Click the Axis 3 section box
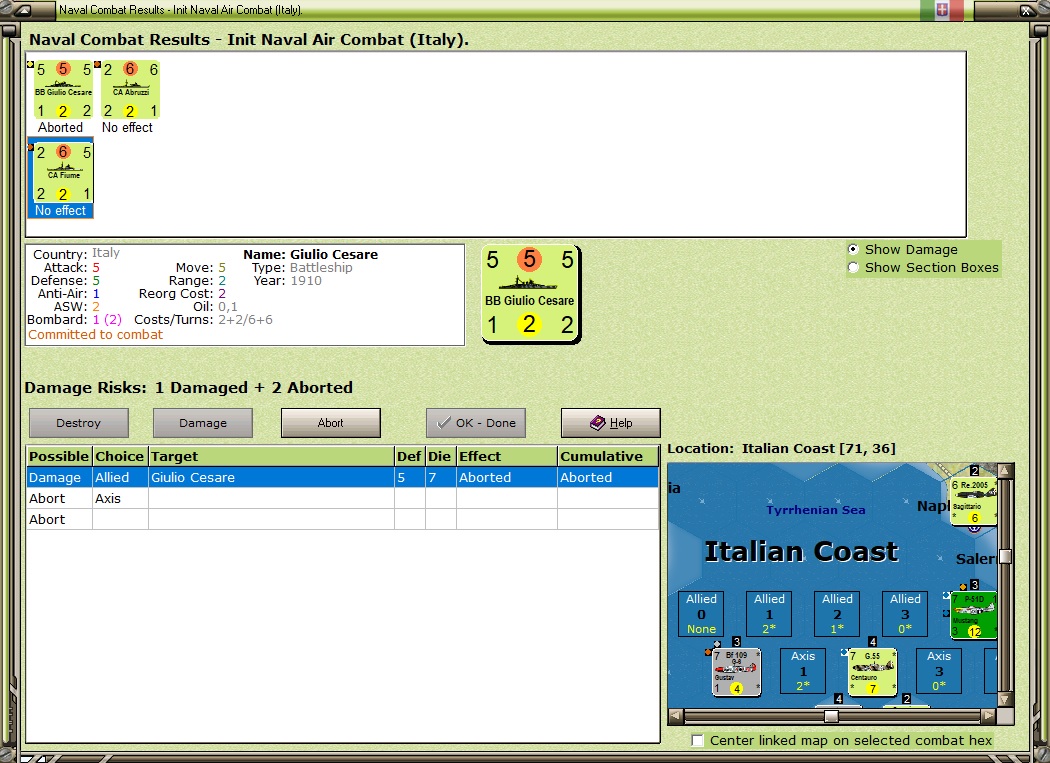 click(939, 671)
